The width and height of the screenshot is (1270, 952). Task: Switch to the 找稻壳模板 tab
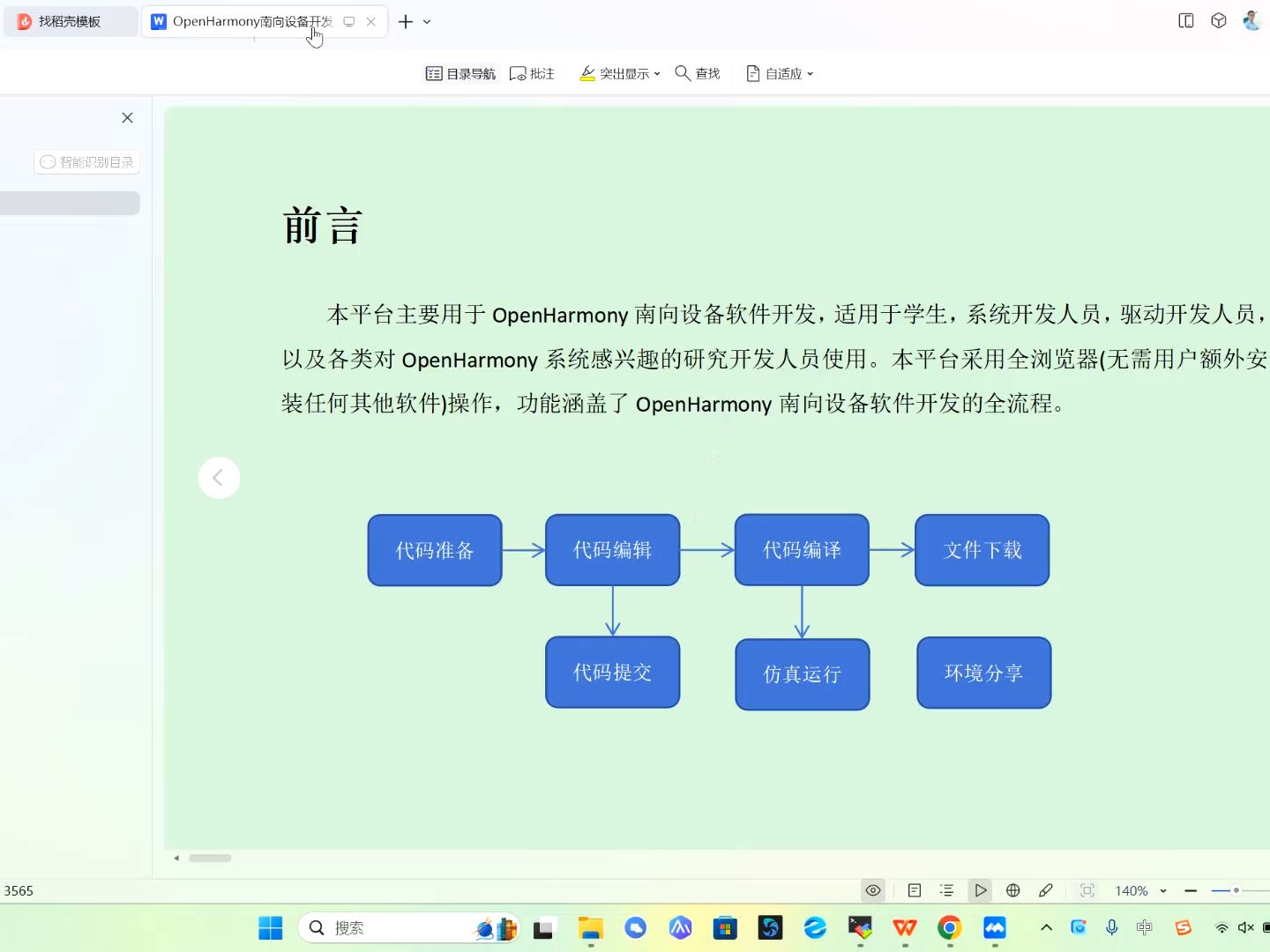click(x=69, y=21)
